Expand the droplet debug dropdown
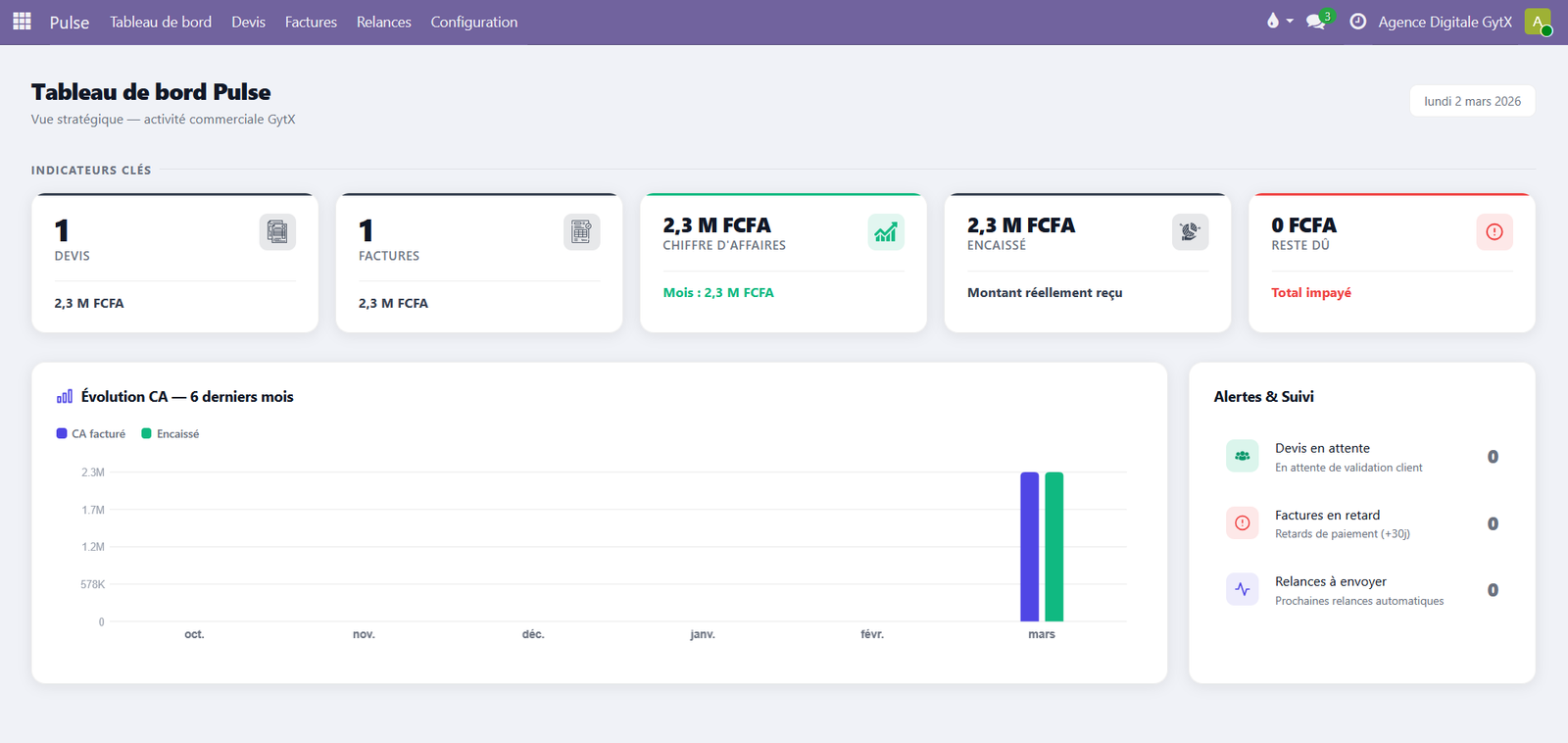The height and width of the screenshot is (743, 1568). (1279, 22)
